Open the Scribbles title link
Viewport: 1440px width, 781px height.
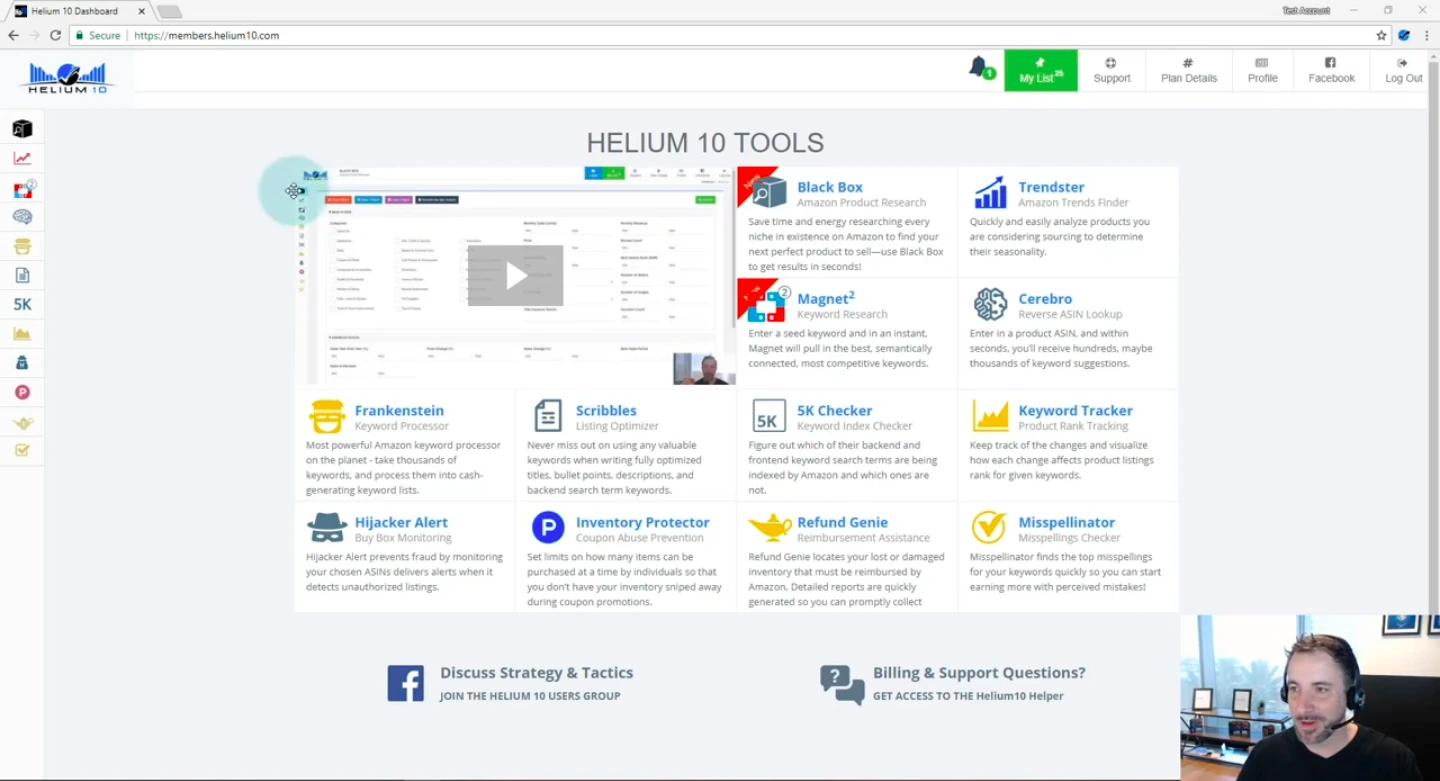[x=606, y=411]
